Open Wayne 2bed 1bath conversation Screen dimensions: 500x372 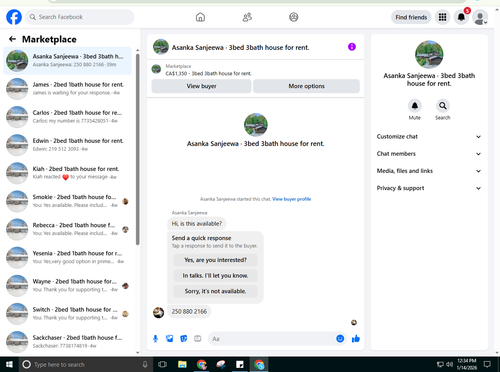click(68, 285)
